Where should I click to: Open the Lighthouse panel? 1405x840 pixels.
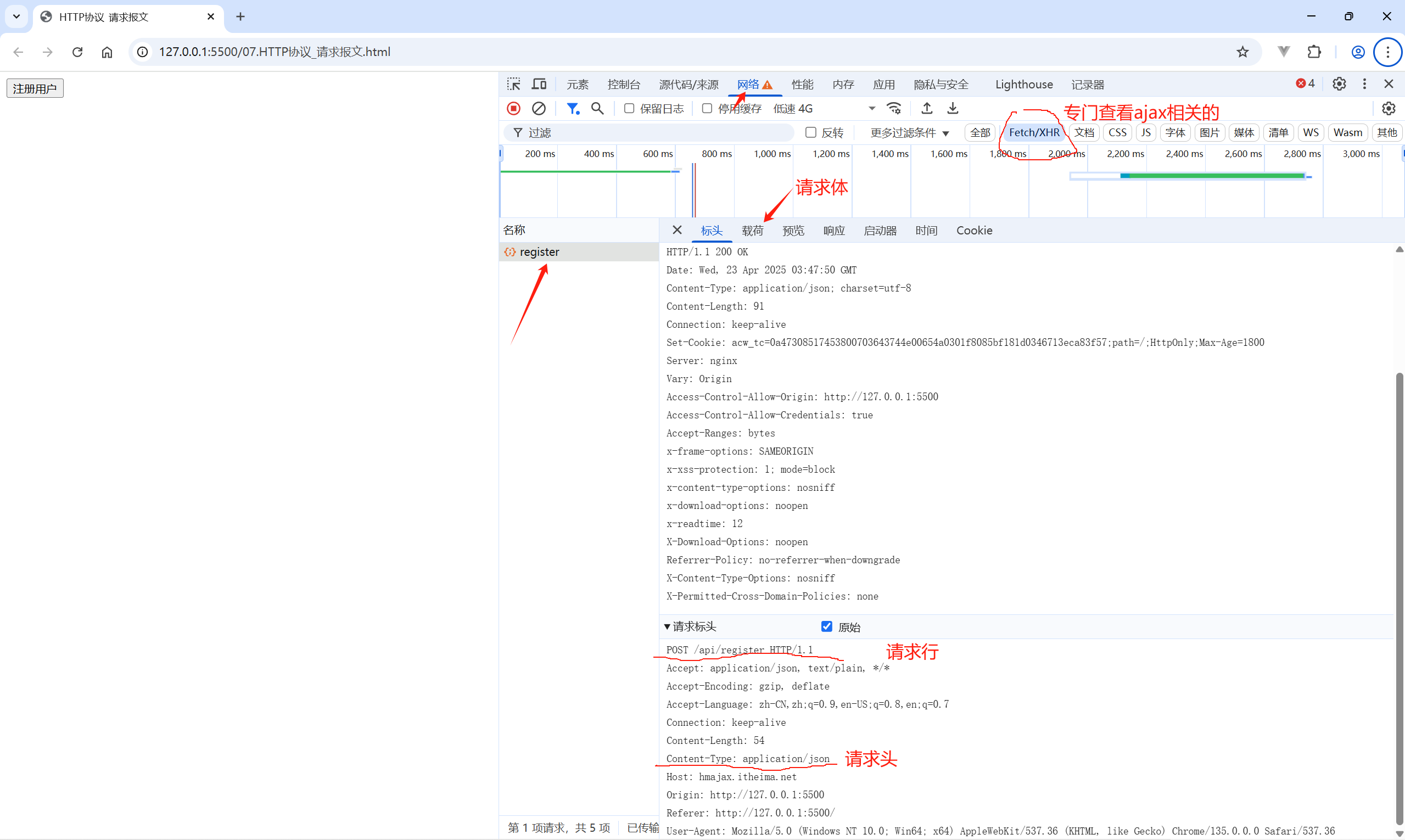tap(1024, 85)
